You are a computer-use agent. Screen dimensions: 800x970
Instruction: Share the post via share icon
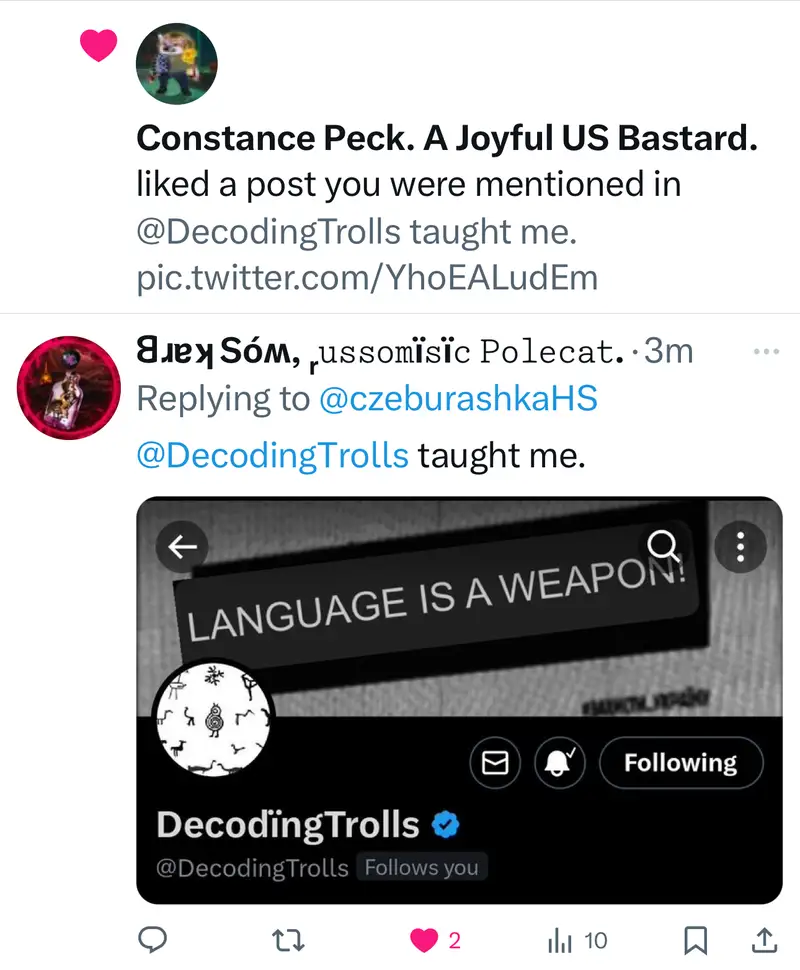click(764, 939)
